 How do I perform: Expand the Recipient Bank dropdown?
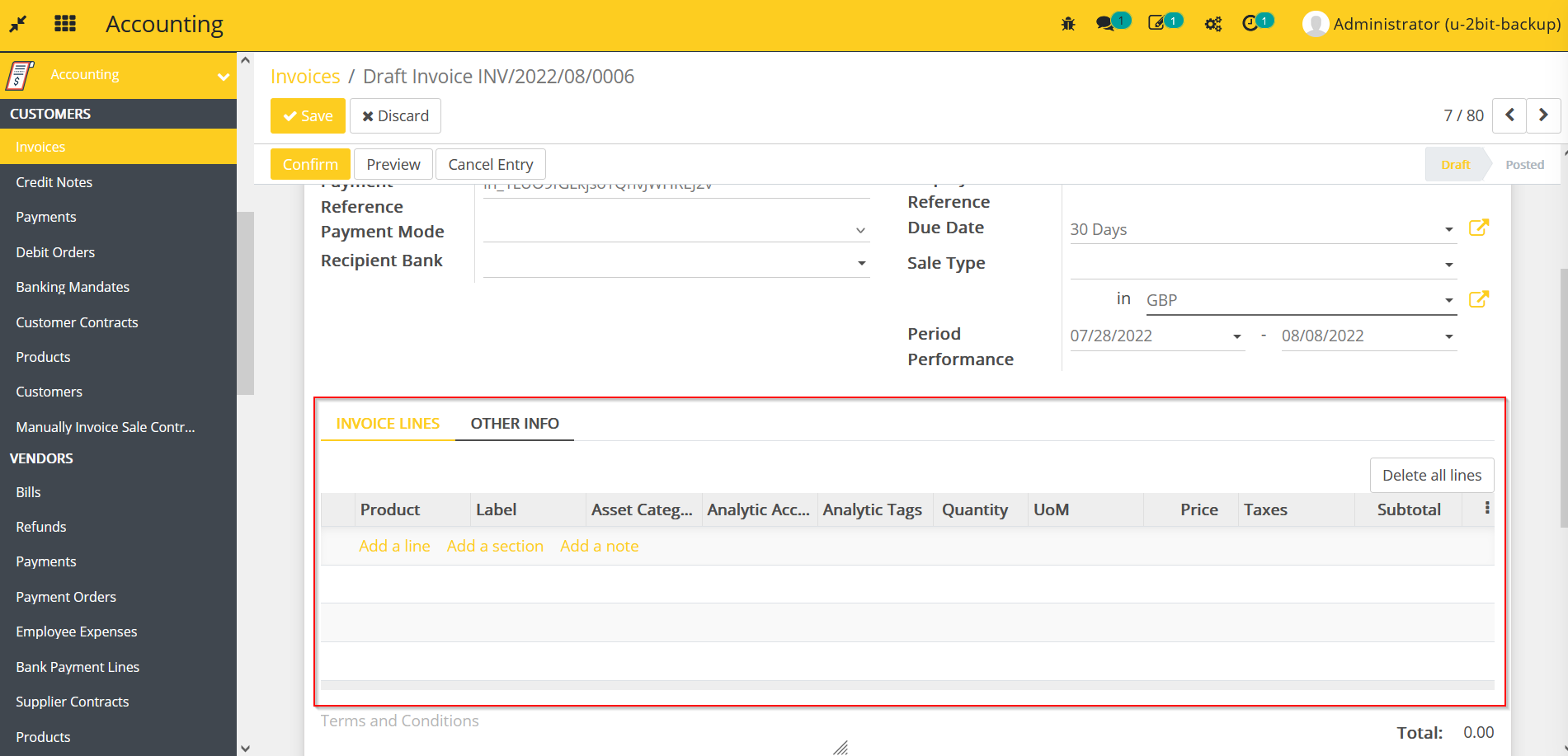coord(861,264)
